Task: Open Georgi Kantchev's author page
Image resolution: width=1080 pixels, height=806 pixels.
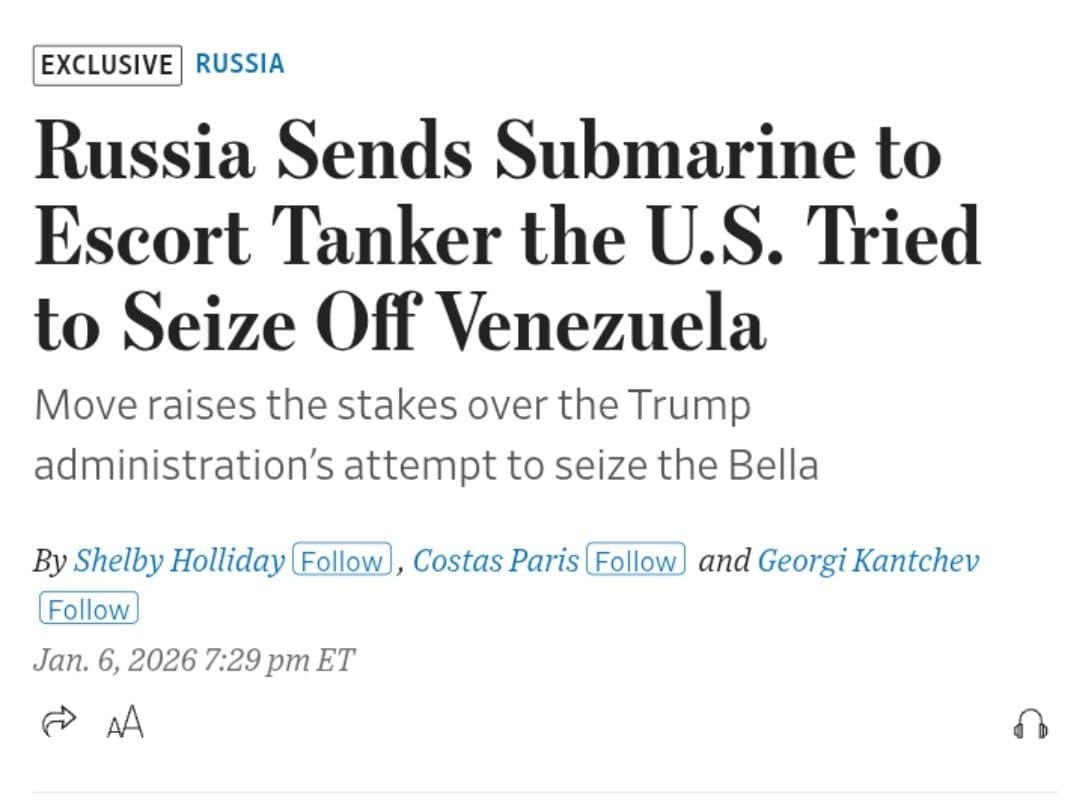Action: pos(870,561)
